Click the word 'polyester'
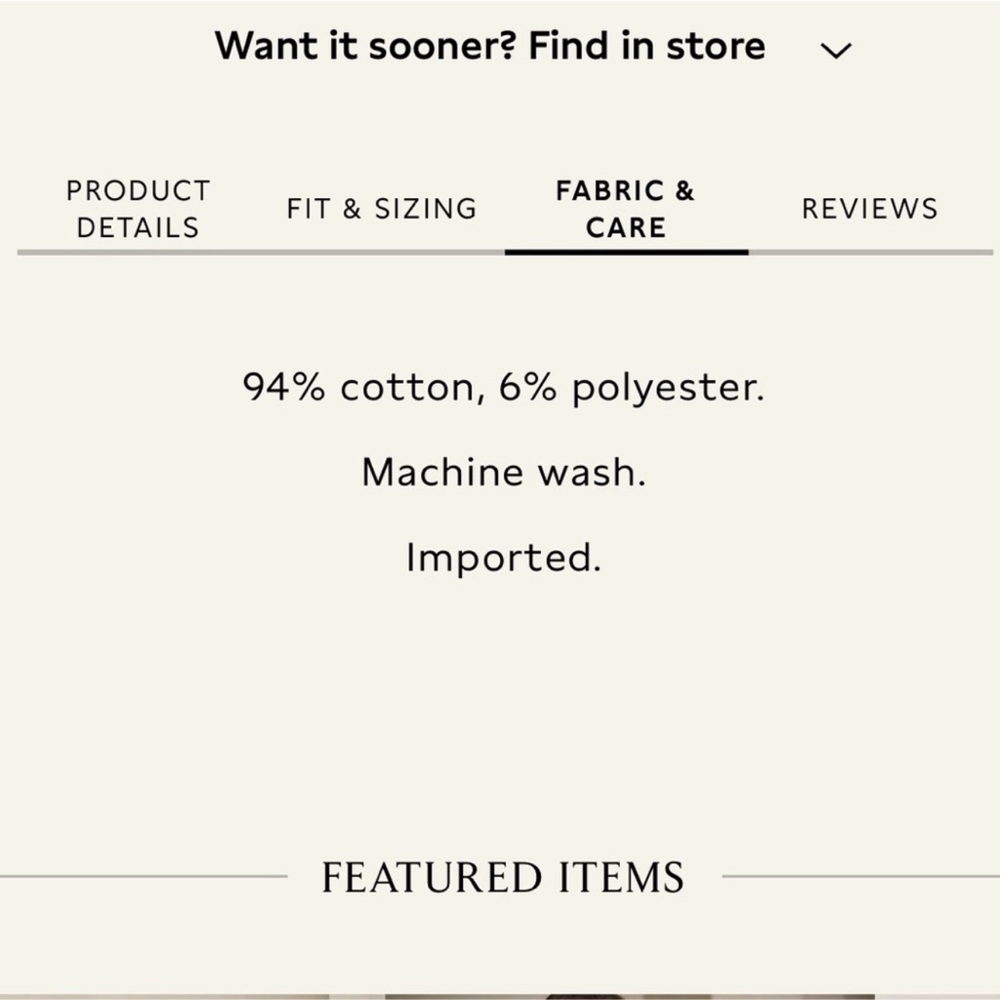 (x=666, y=388)
